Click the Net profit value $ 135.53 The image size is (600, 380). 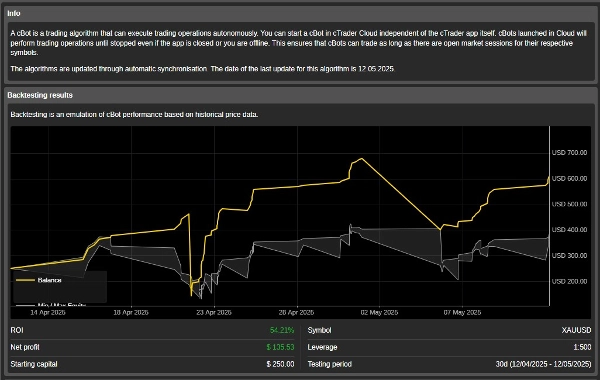click(x=280, y=347)
